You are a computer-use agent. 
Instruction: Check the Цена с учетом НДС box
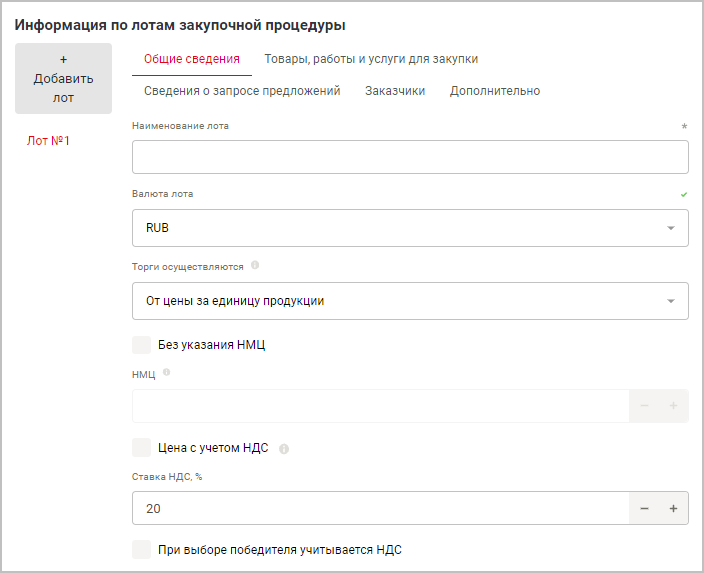coord(141,448)
